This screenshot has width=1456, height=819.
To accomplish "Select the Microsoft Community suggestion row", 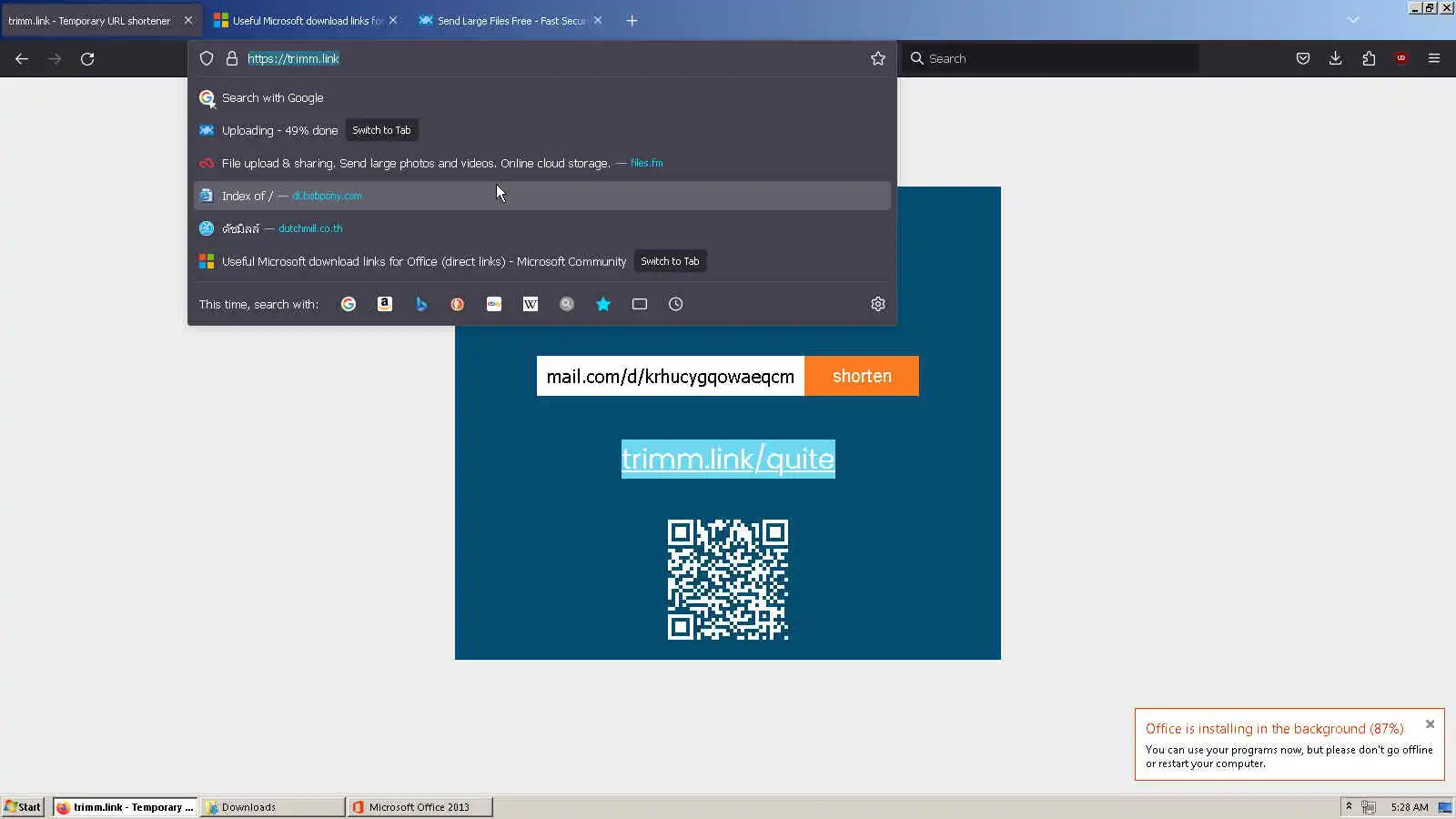I will (x=542, y=261).
